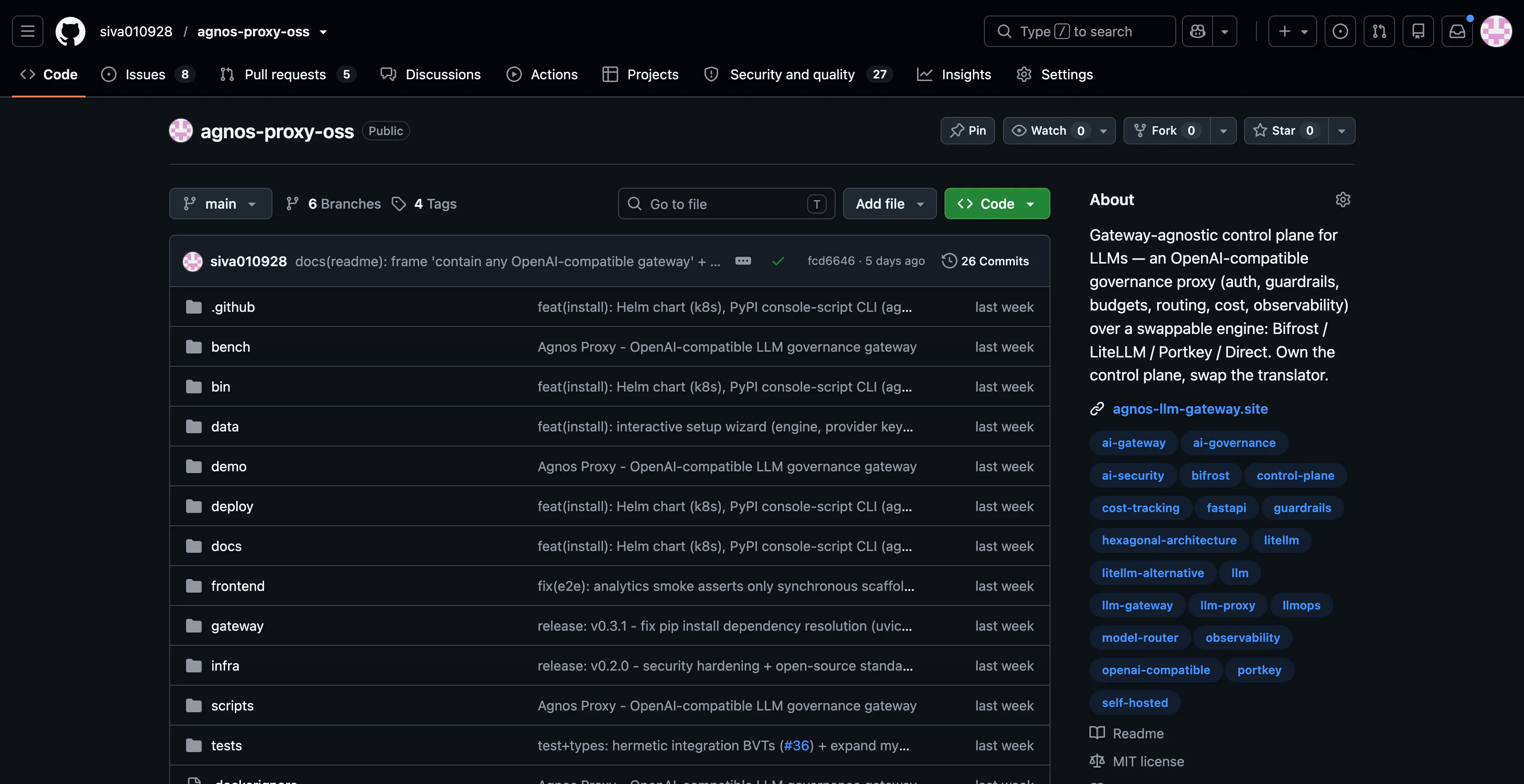Go to the GitHub homepage logo
This screenshot has height=784, width=1524.
[x=70, y=31]
